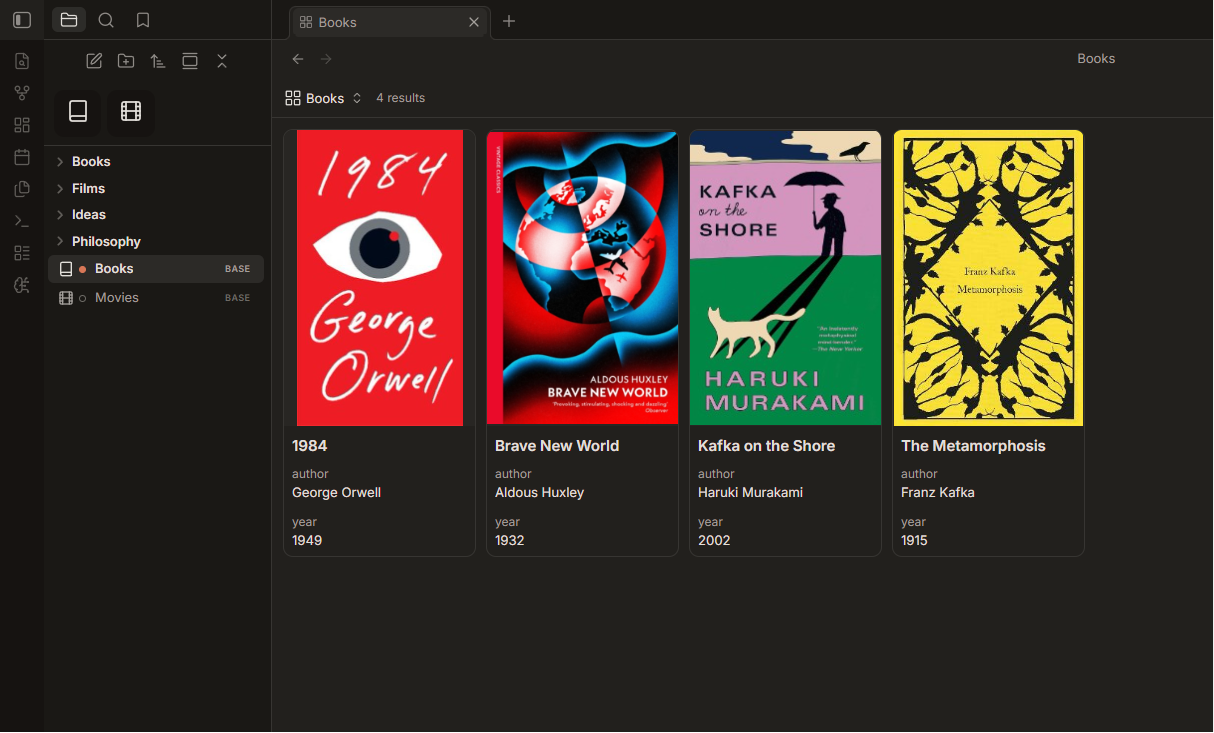Click year value "1915"

point(915,540)
